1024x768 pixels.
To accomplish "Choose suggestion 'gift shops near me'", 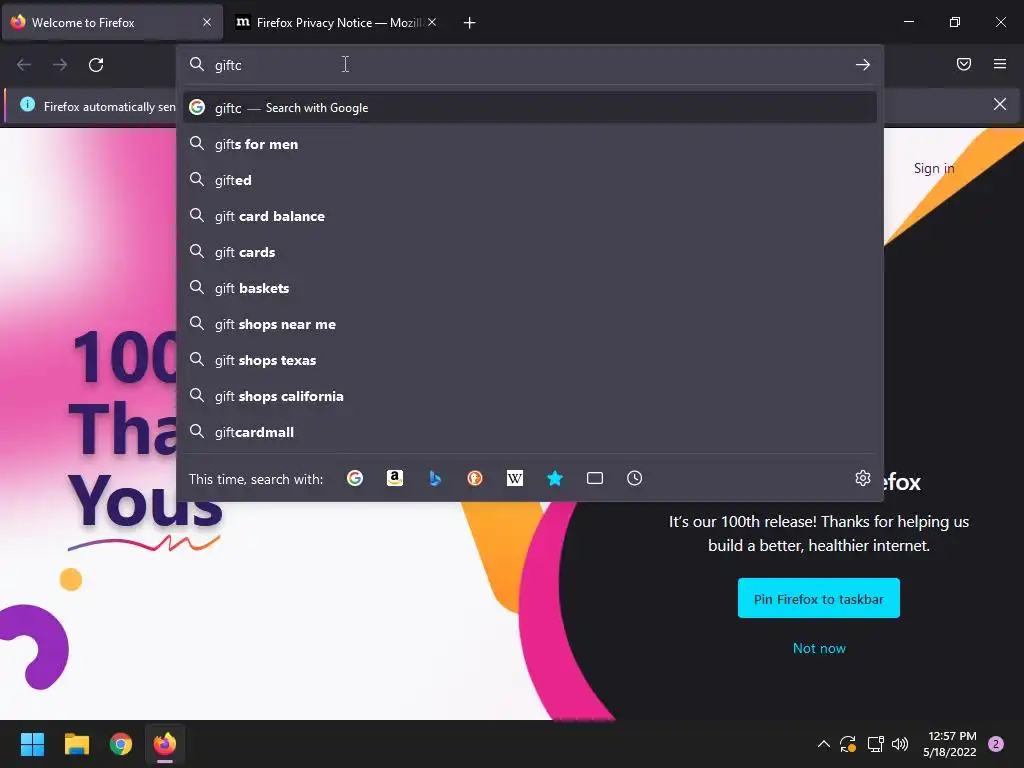I will click(530, 324).
